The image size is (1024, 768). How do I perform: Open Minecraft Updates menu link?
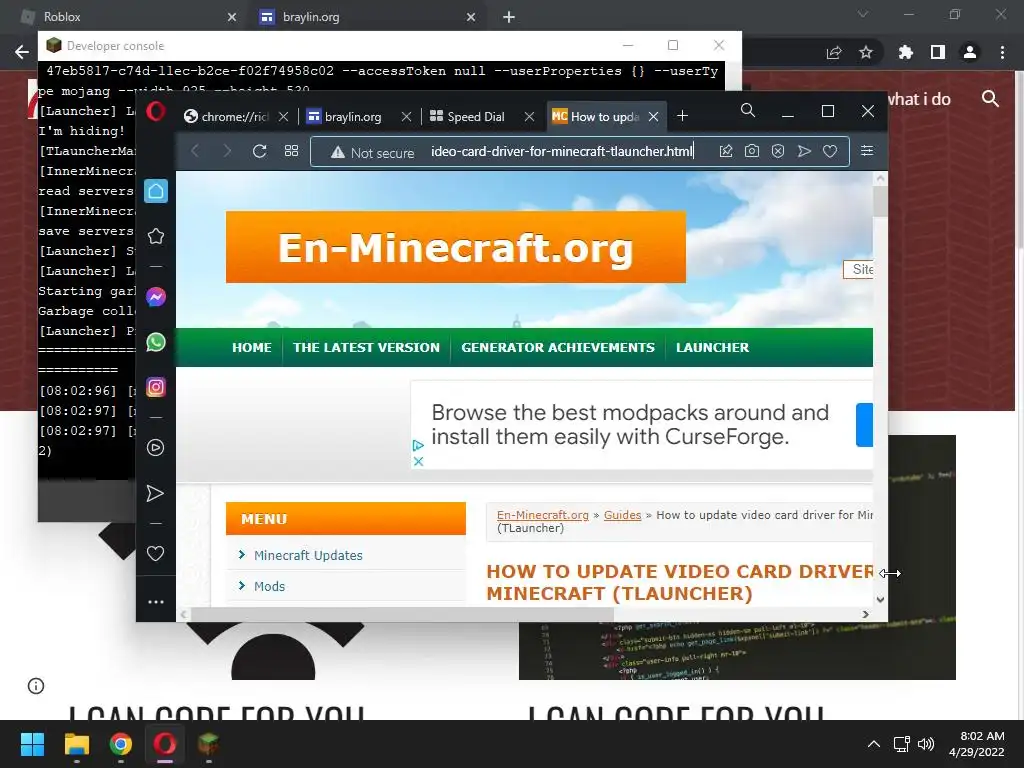(x=308, y=555)
